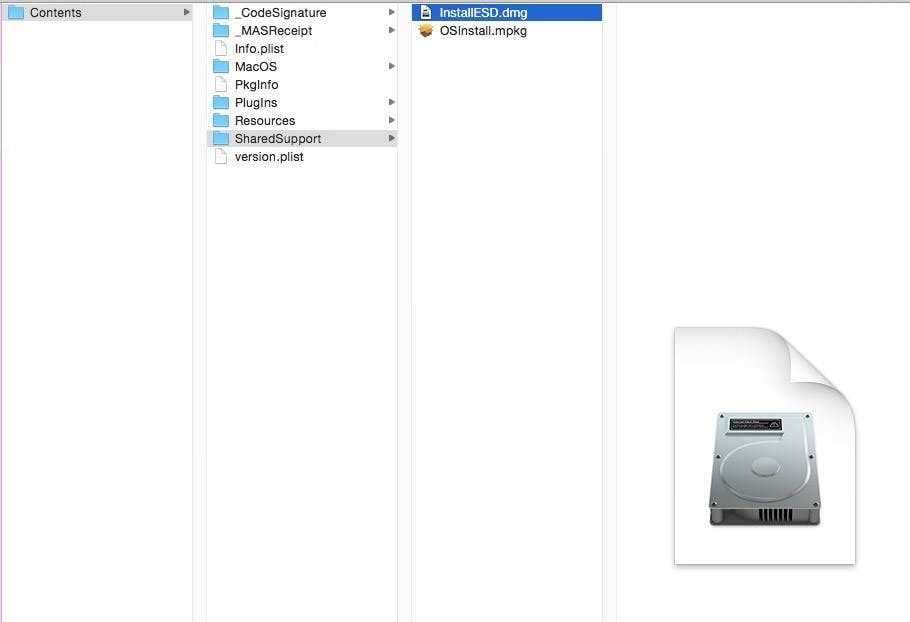This screenshot has height=622, width=910.
Task: Select the PkgInfo file name
Action: tap(257, 85)
